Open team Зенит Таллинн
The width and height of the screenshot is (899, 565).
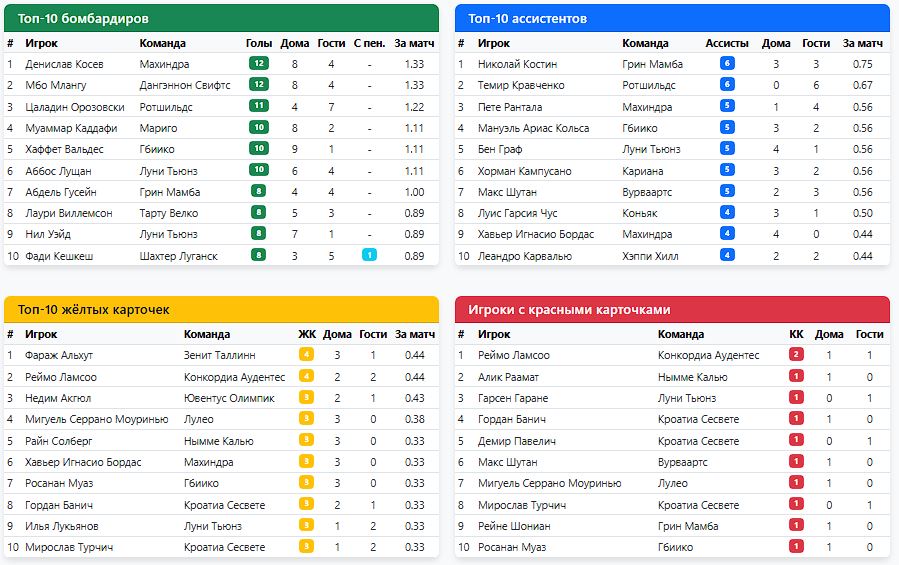(219, 355)
